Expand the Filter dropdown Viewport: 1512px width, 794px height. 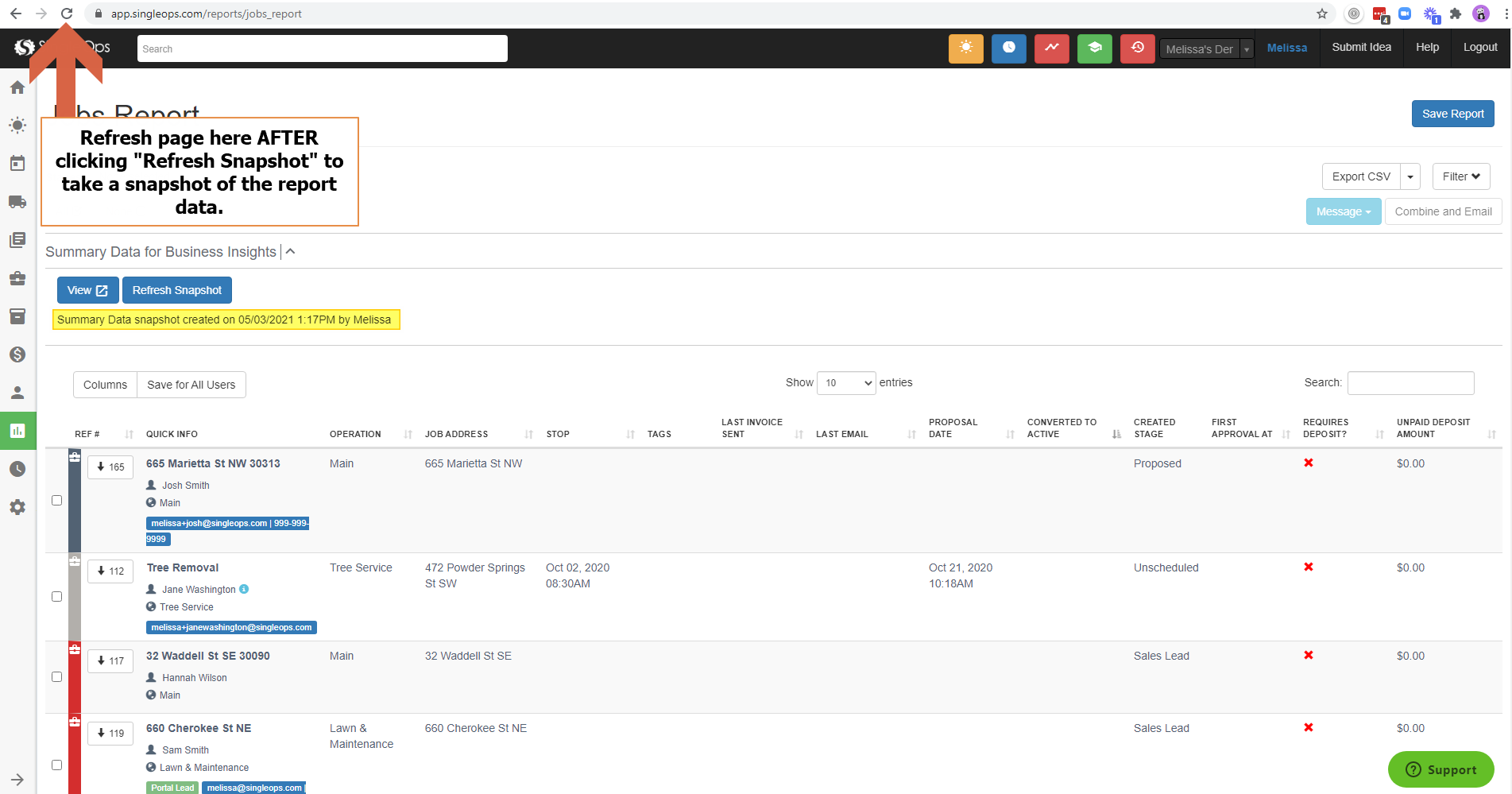[1460, 176]
